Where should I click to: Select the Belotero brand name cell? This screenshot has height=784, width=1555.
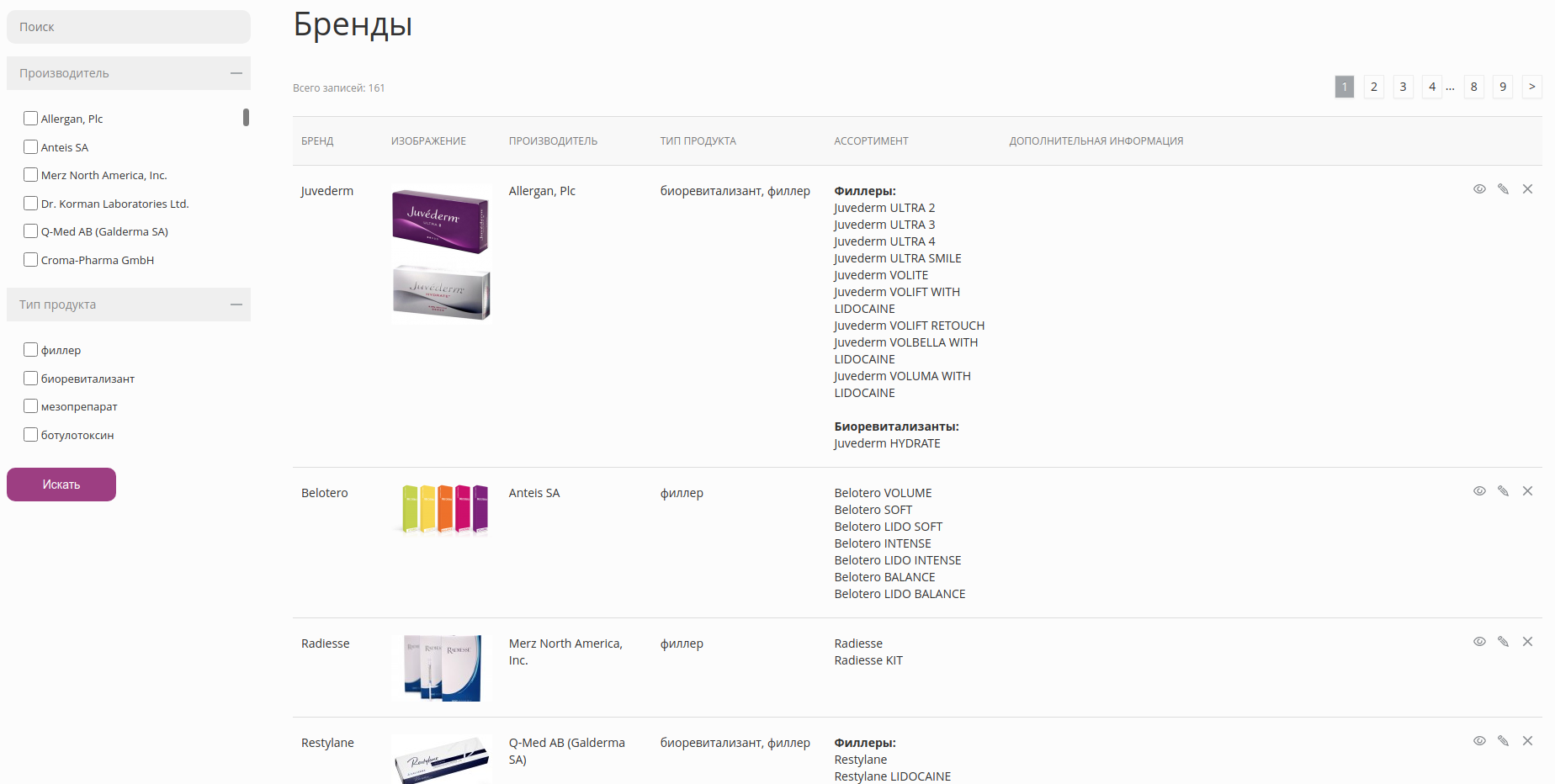325,493
